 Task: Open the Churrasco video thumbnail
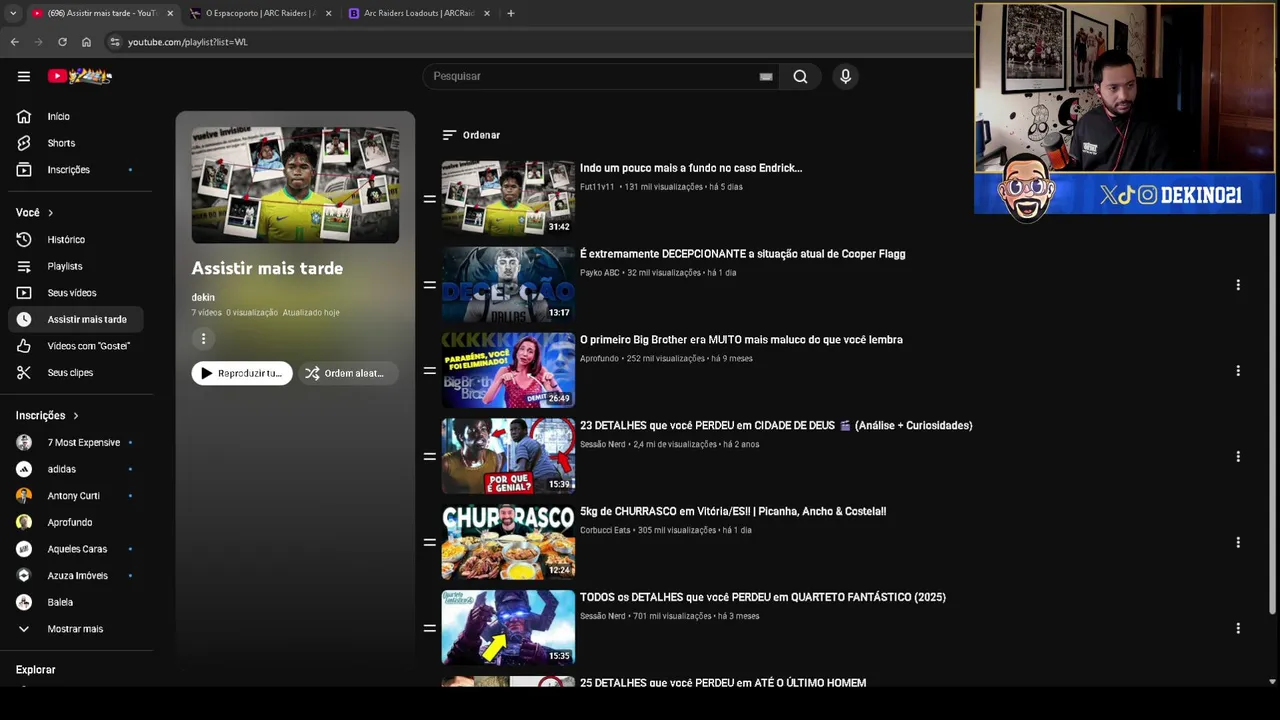(x=508, y=542)
